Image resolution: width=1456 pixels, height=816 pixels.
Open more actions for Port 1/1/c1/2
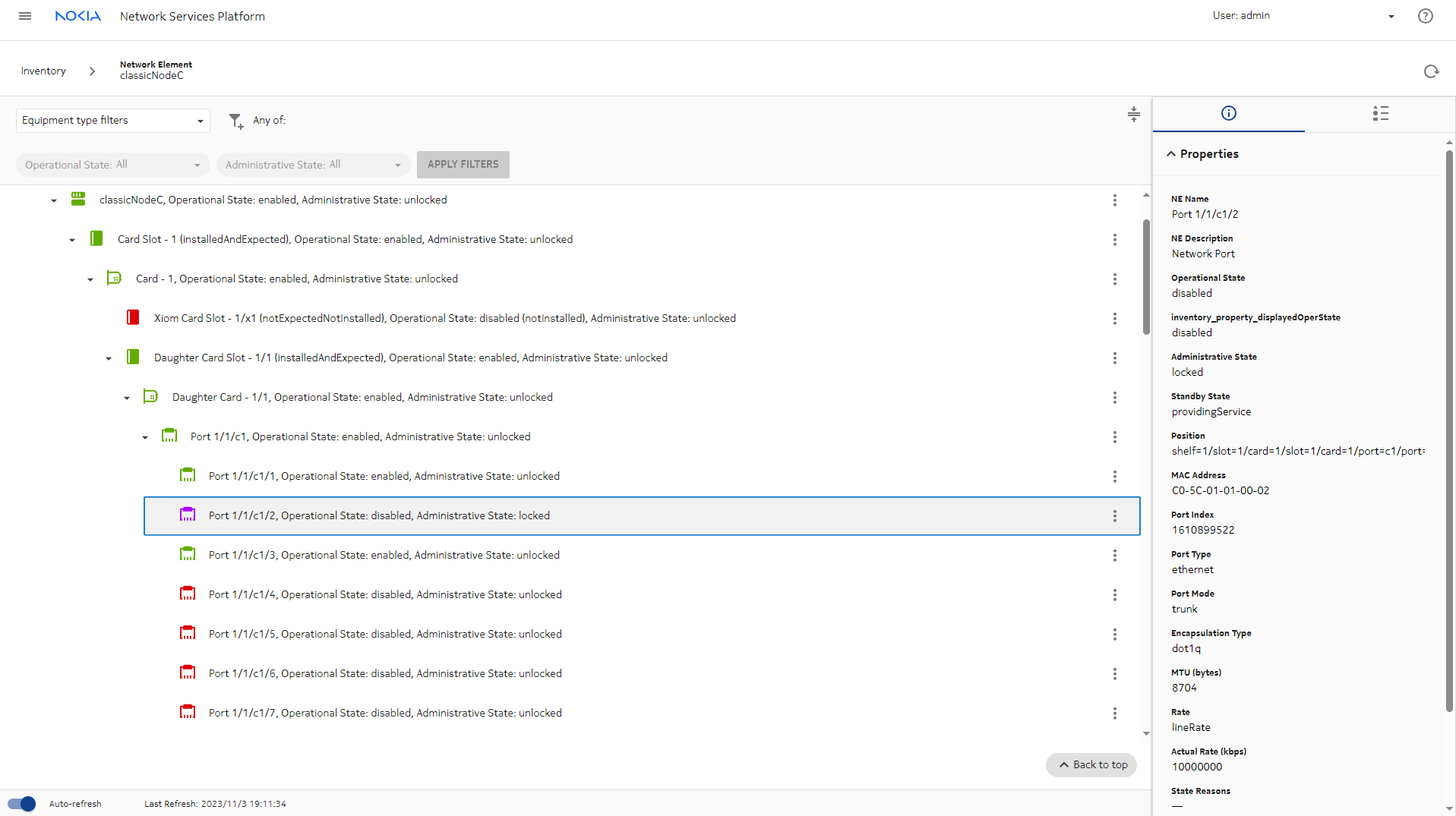click(x=1114, y=516)
